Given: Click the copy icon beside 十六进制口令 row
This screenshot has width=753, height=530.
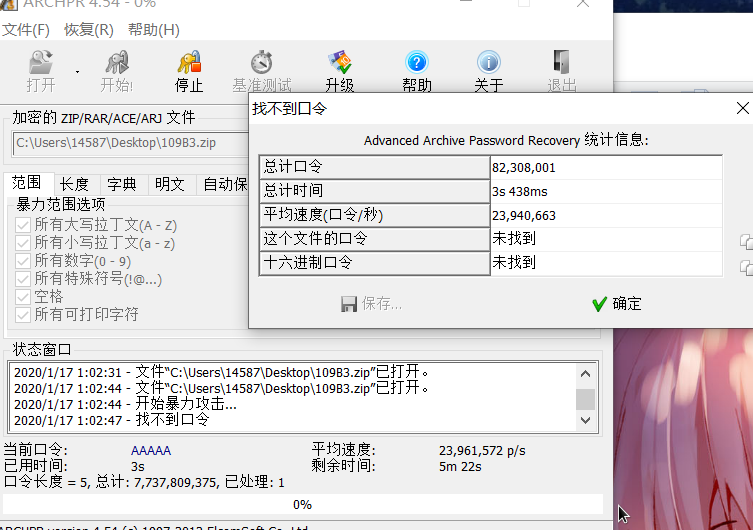Looking at the screenshot, I should coord(746,267).
